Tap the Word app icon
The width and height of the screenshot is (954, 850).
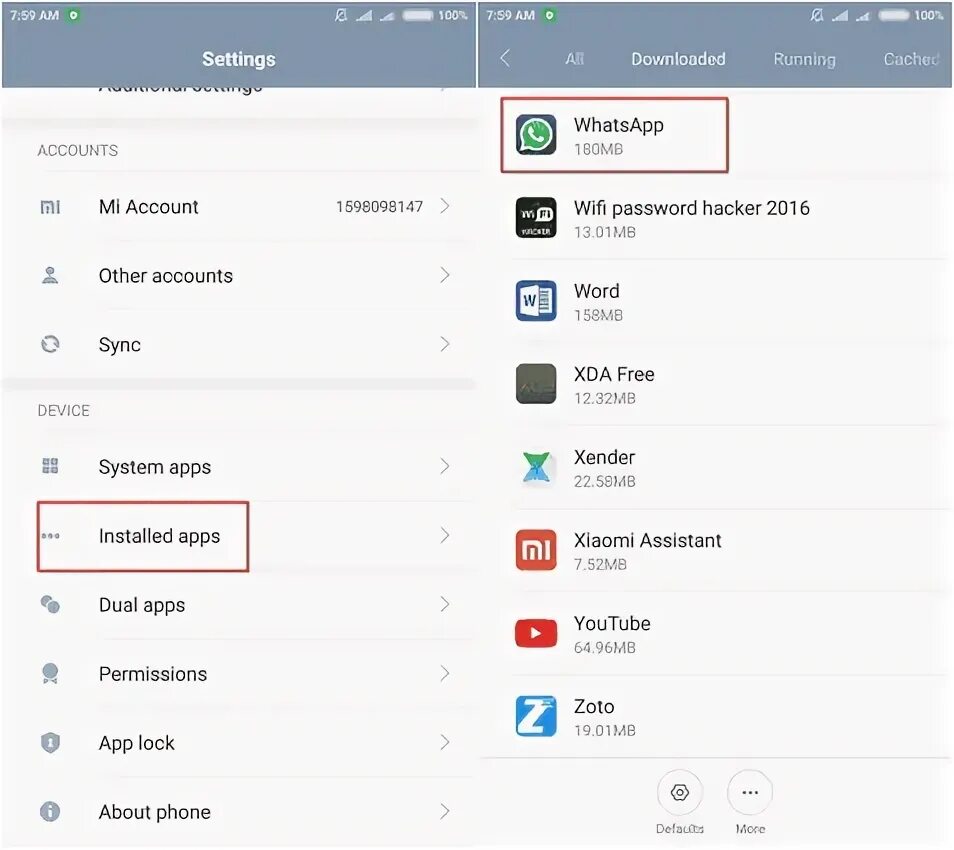point(535,301)
